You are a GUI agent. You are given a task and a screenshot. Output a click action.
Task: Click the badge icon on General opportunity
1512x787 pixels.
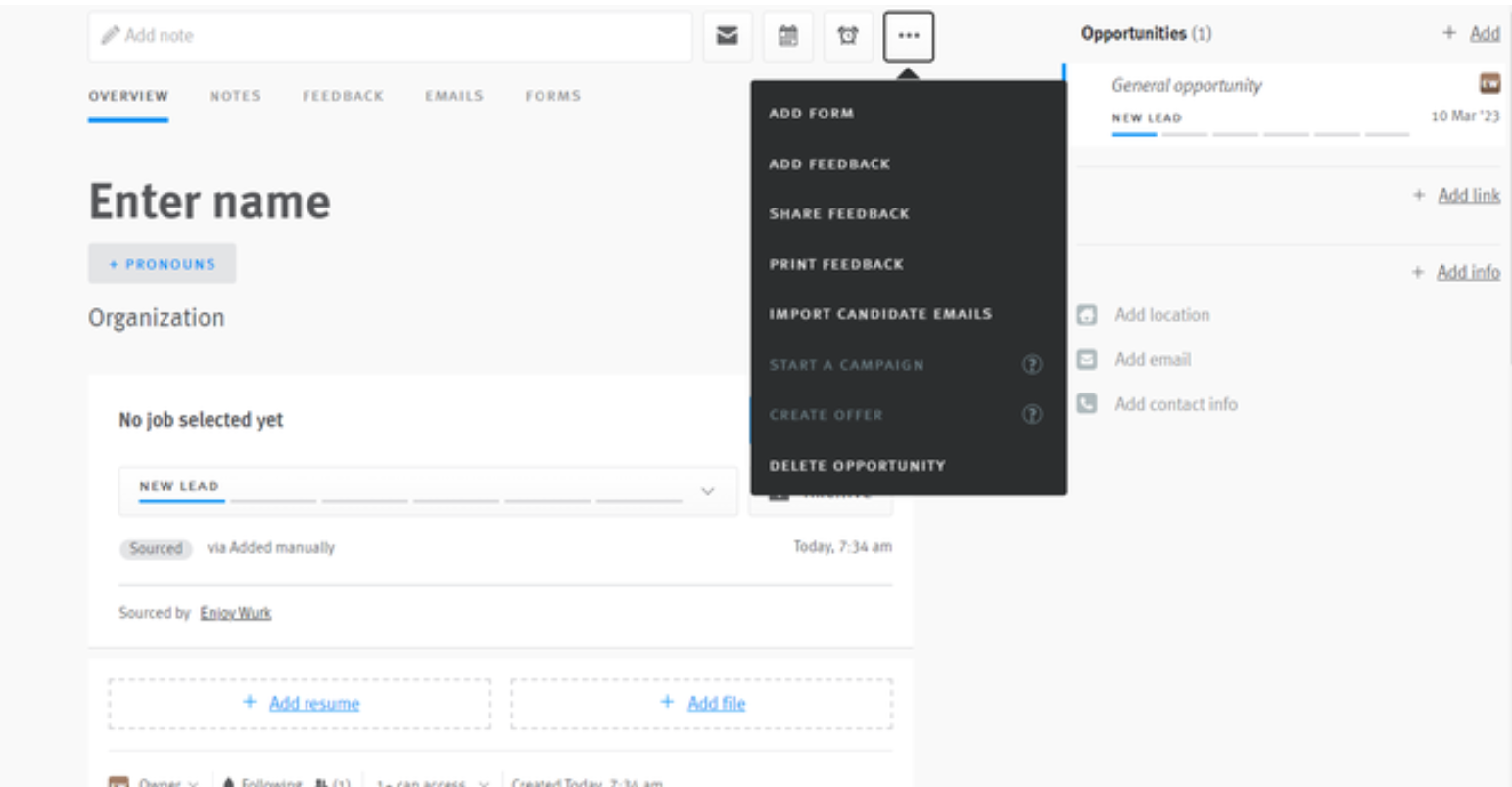[x=1489, y=84]
